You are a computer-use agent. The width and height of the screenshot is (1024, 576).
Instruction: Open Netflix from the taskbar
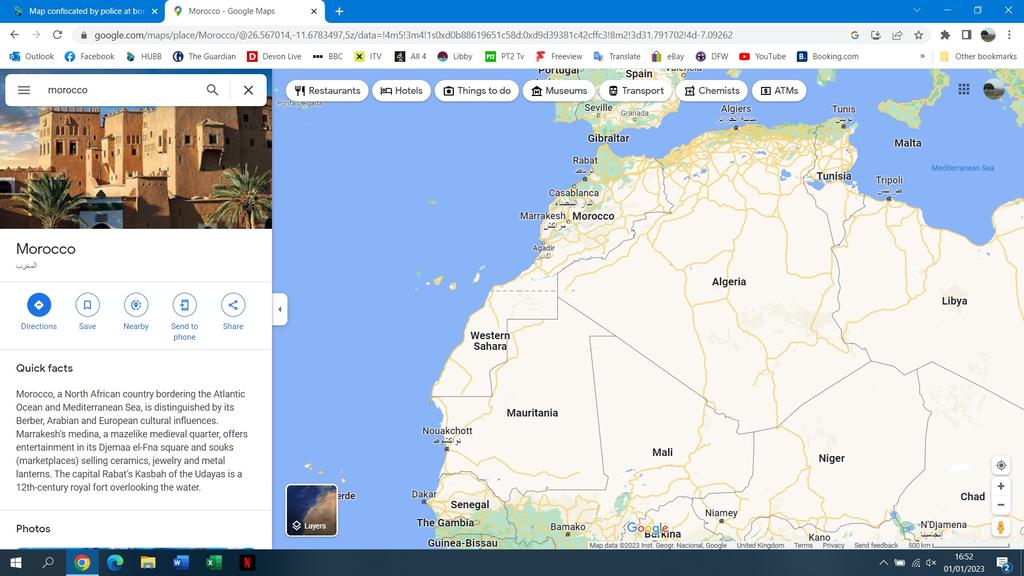(247, 562)
